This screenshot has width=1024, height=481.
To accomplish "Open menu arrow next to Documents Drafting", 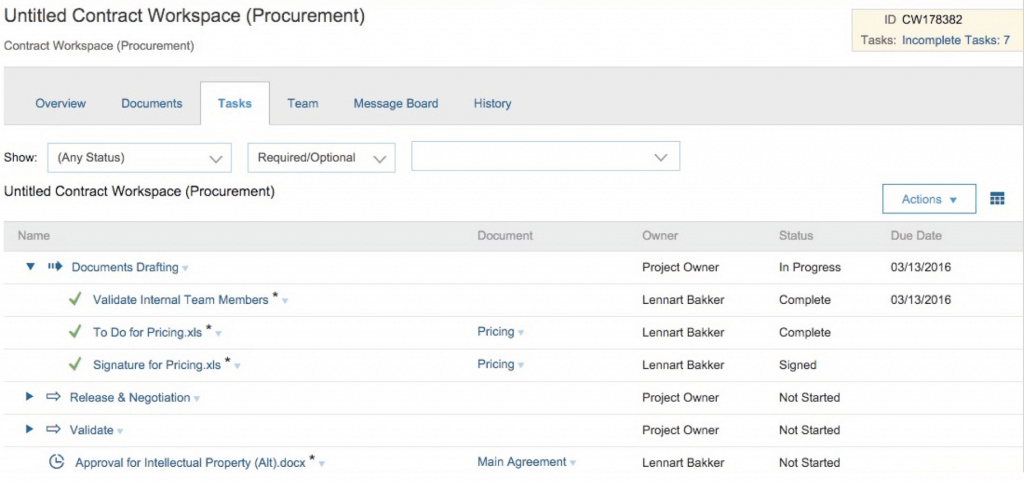I will coord(185,268).
